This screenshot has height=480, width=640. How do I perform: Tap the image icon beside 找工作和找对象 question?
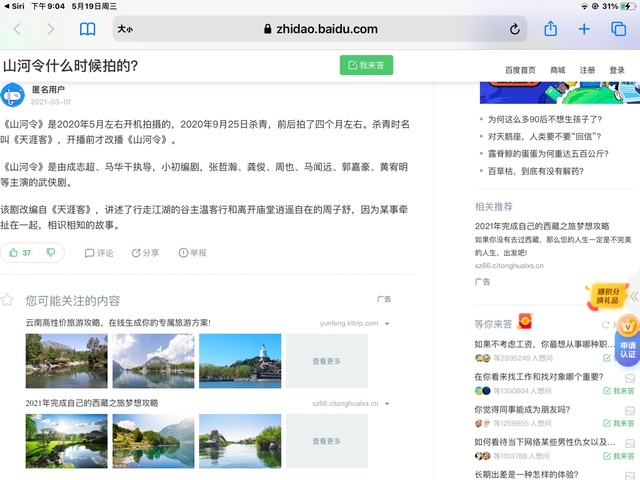tap(630, 378)
